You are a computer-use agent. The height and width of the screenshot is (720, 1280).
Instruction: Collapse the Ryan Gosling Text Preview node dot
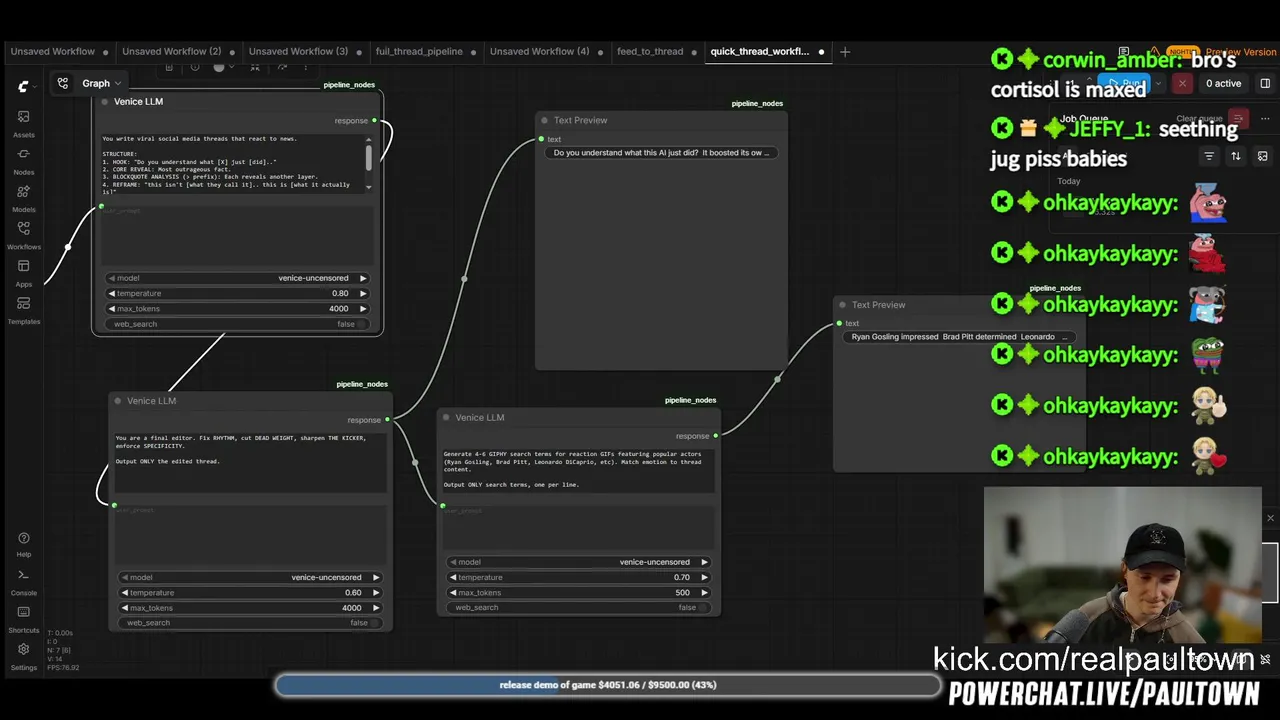click(842, 305)
